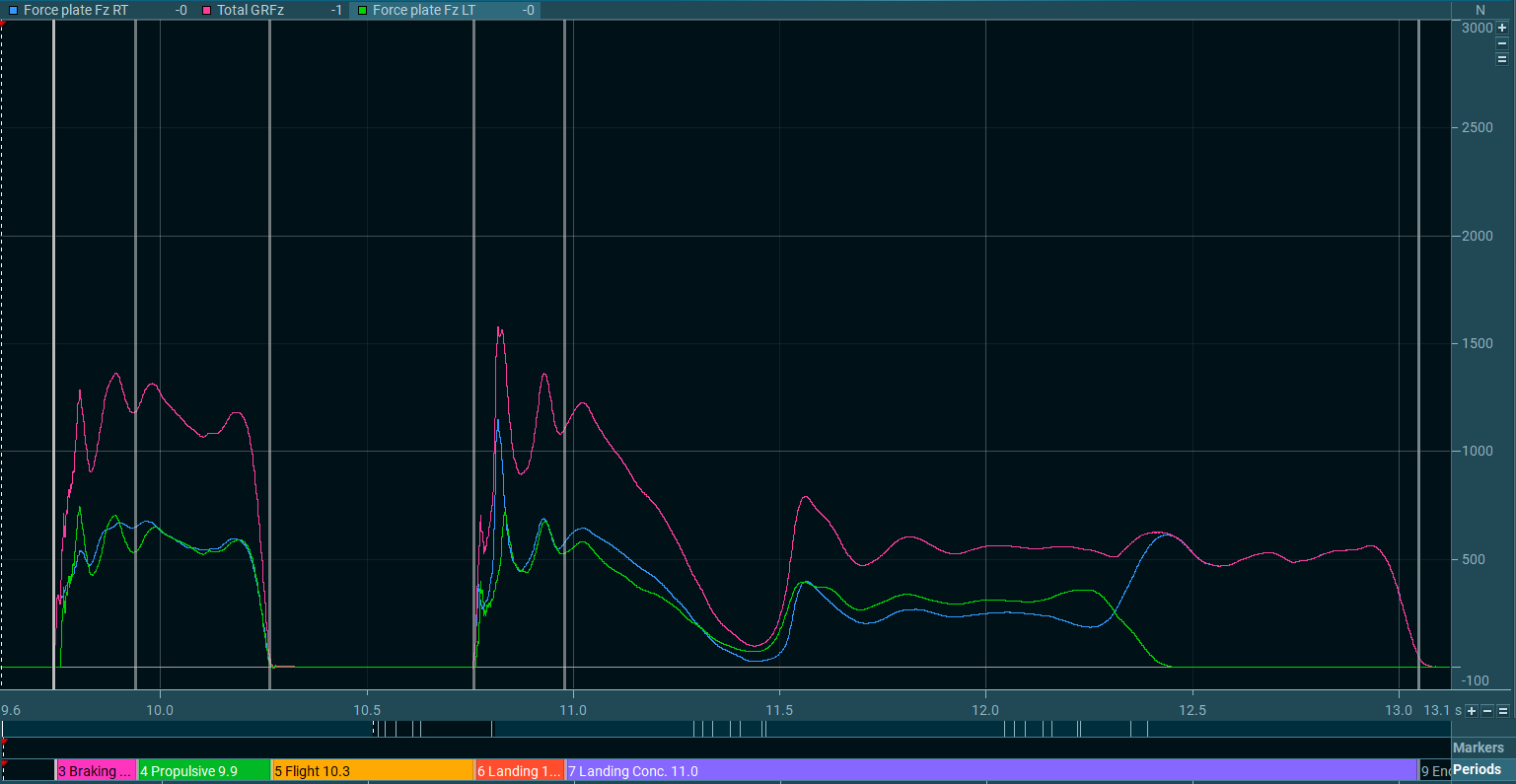
Task: Select the 5 Flight 10.3 period
Action: point(372,771)
